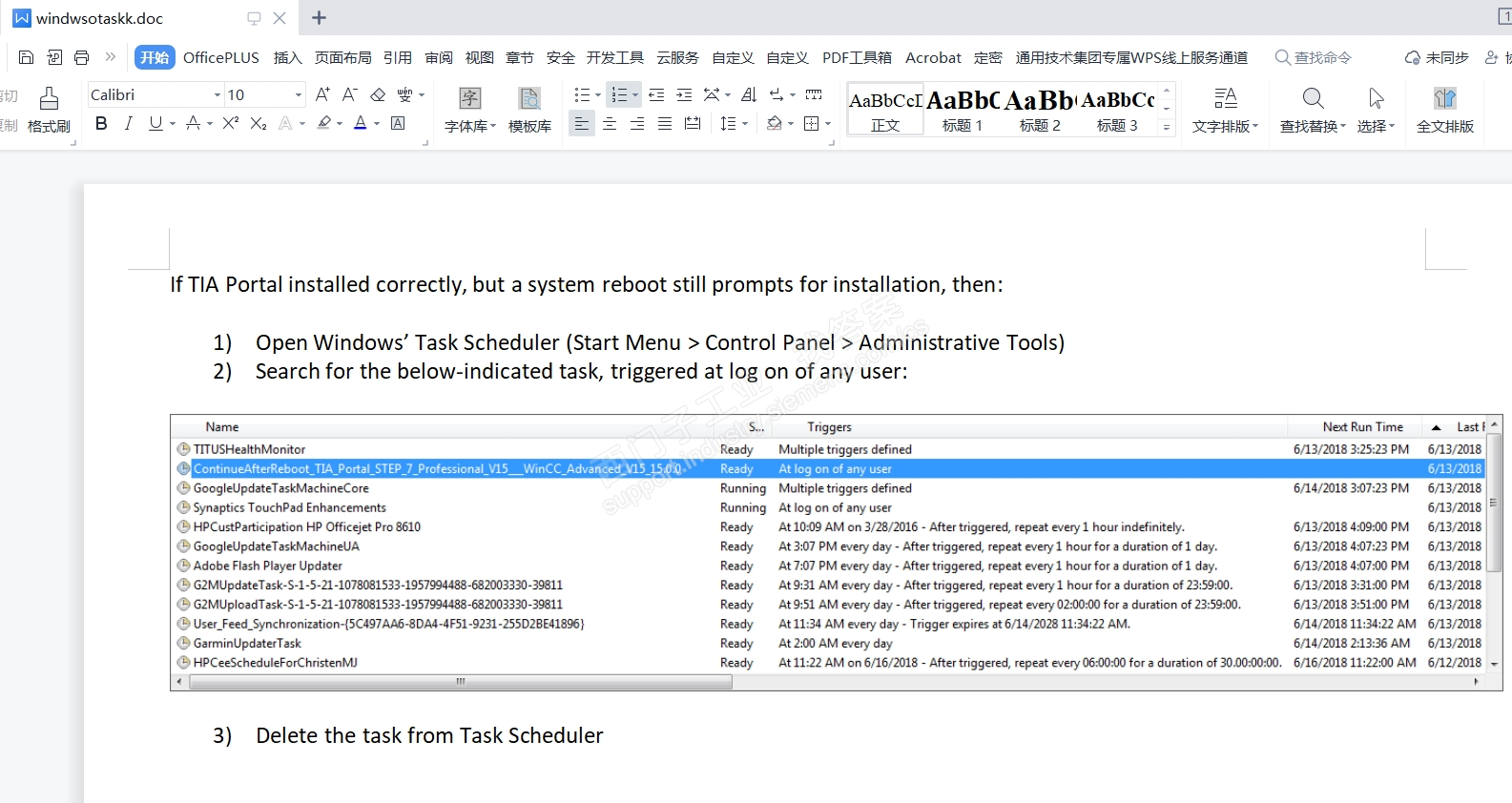Apply the Heading 2 (标题 2) style
Viewport: 1512px width, 803px height.
tap(1040, 111)
